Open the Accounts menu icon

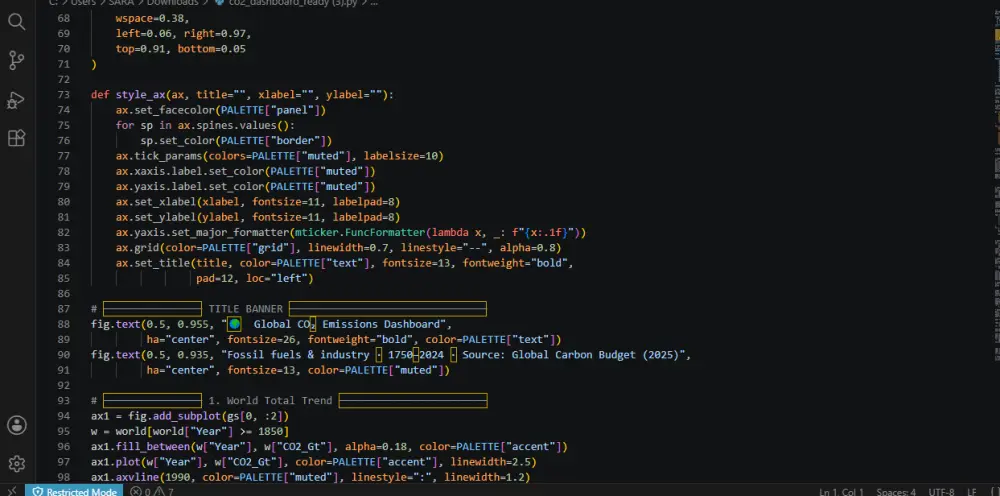17,425
